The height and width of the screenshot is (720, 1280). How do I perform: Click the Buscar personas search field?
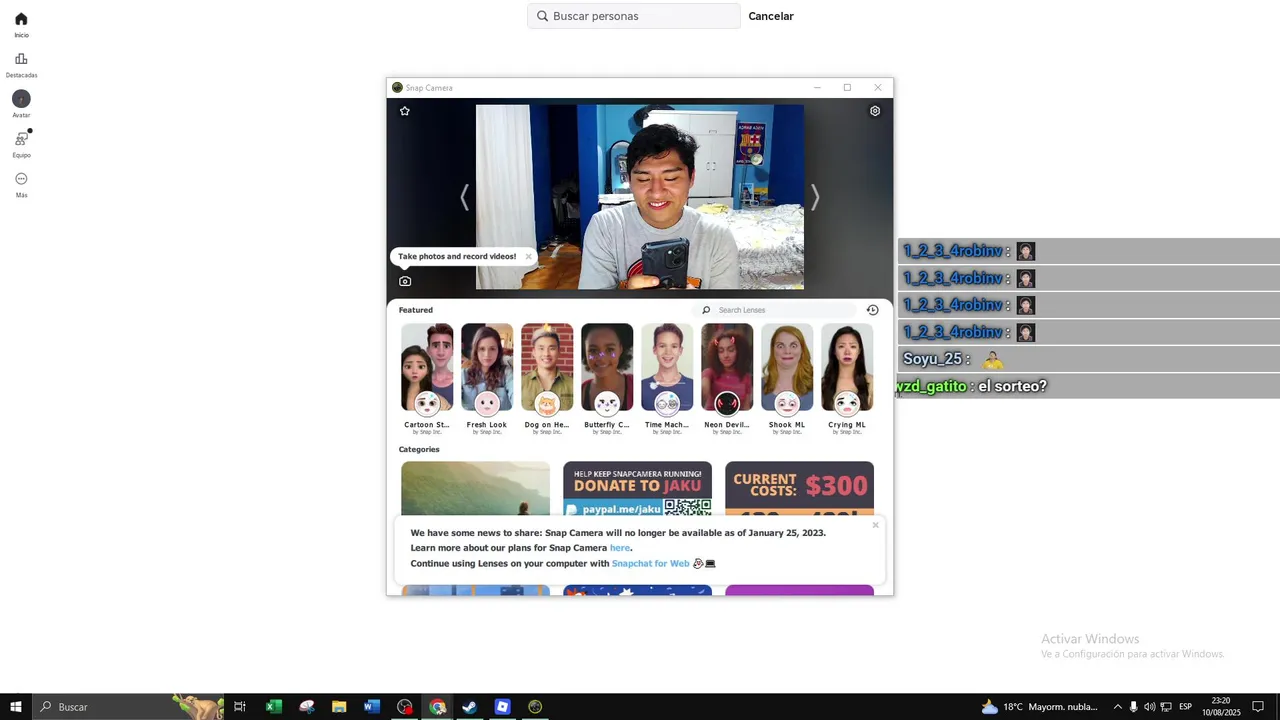coord(634,16)
